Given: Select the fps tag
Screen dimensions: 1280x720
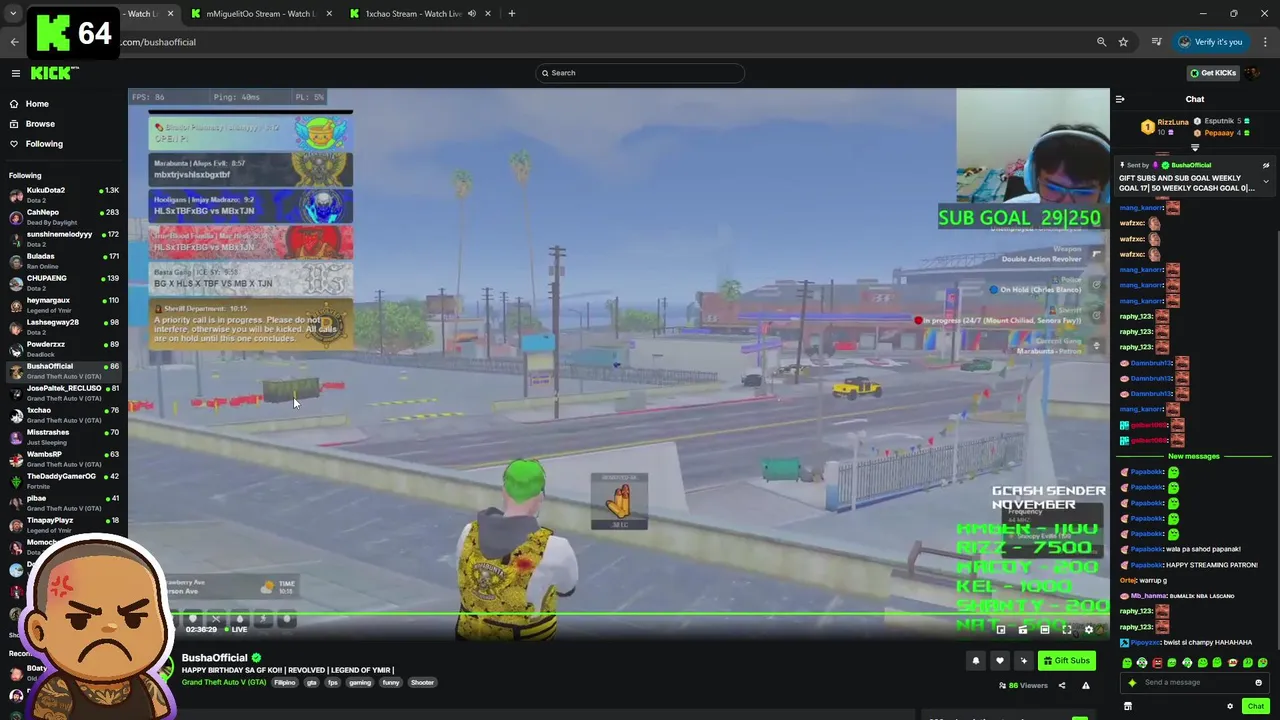Looking at the screenshot, I should click(333, 683).
